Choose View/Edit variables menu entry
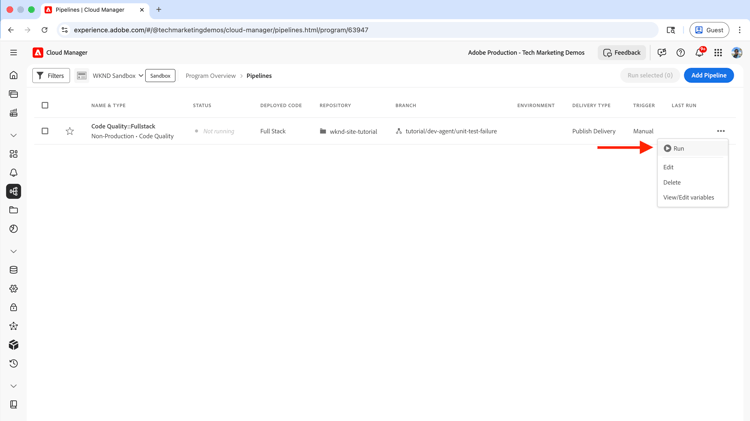Image resolution: width=750 pixels, height=421 pixels. pos(693,197)
